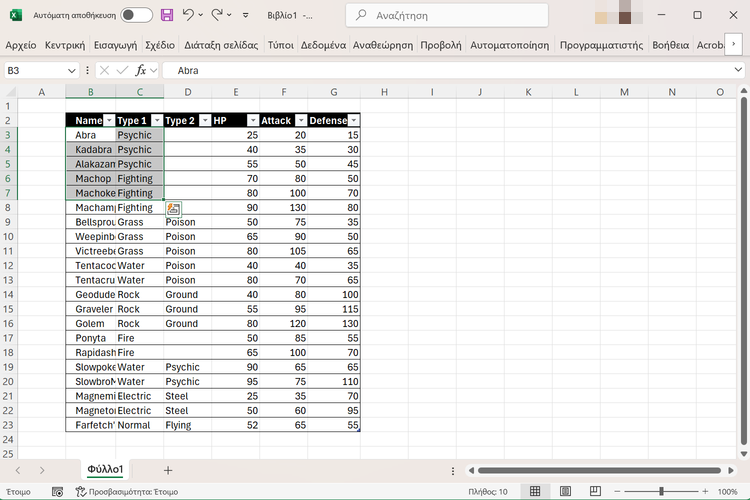Screen dimensions: 750x500
Task: Click the Undo arrow icon
Action: point(188,15)
